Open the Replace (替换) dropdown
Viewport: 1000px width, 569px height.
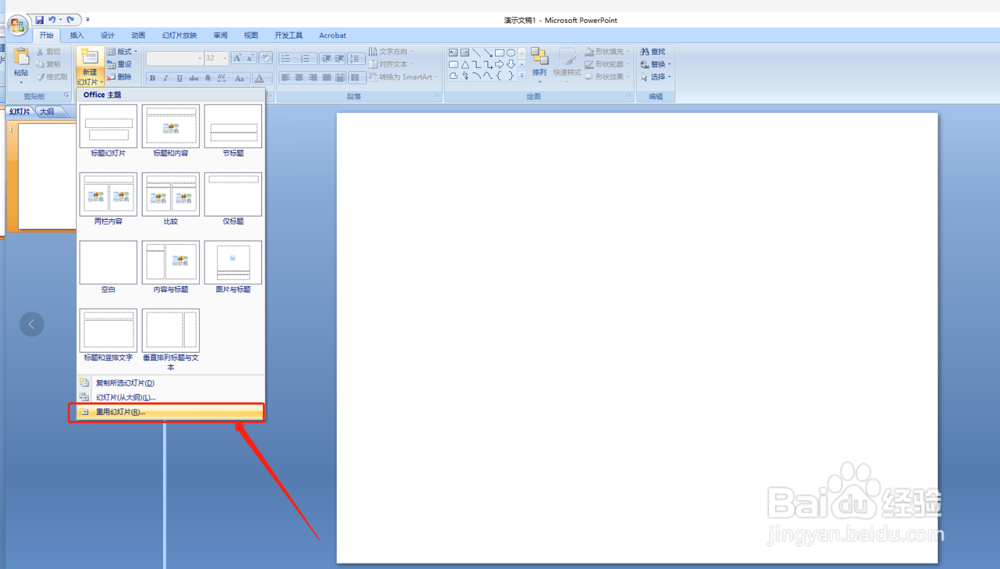(656, 64)
